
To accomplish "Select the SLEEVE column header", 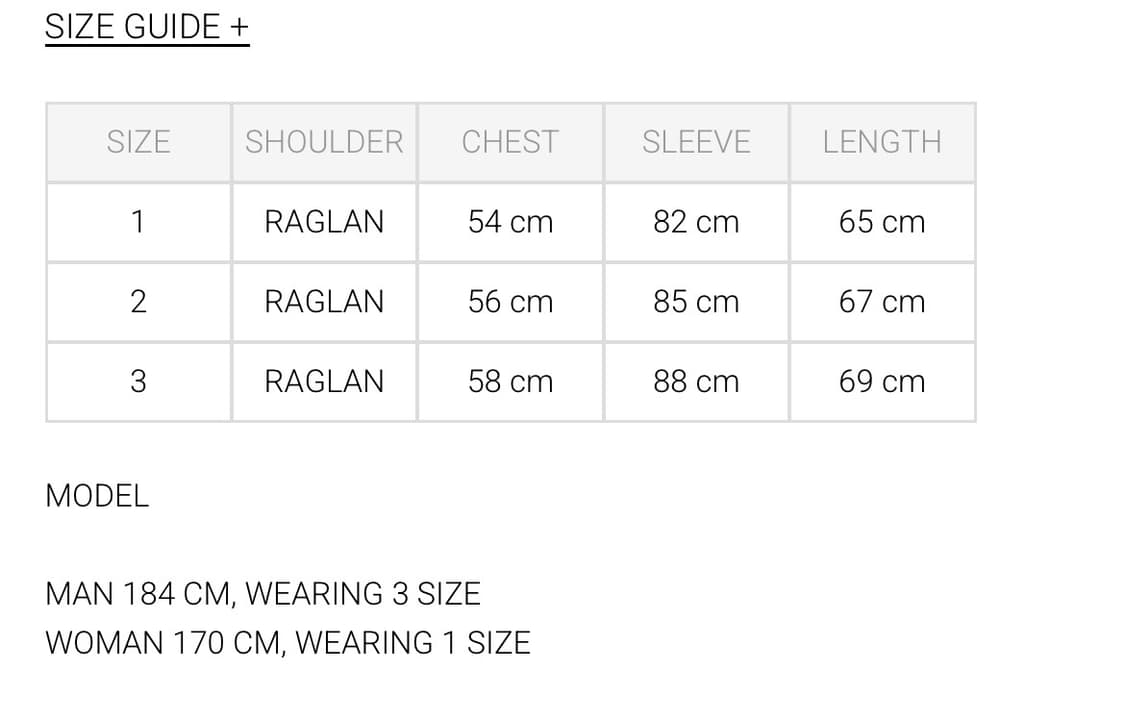I will (x=696, y=142).
